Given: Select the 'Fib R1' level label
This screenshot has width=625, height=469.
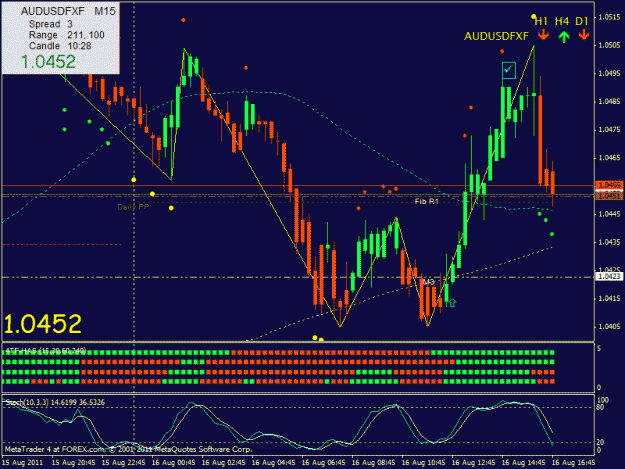Looking at the screenshot, I should 426,202.
